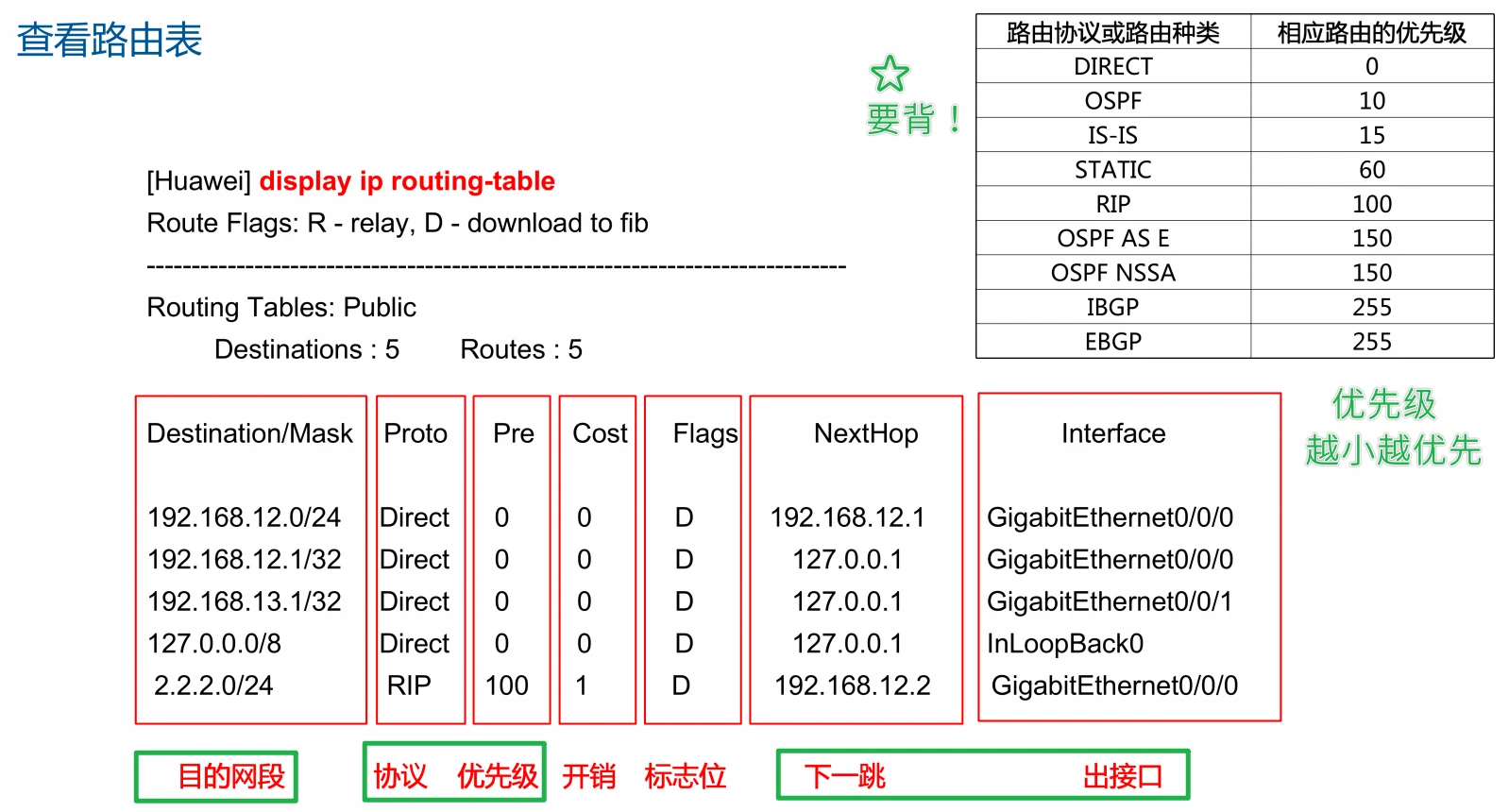Click the green 越小越优先 annotation

click(x=1393, y=450)
